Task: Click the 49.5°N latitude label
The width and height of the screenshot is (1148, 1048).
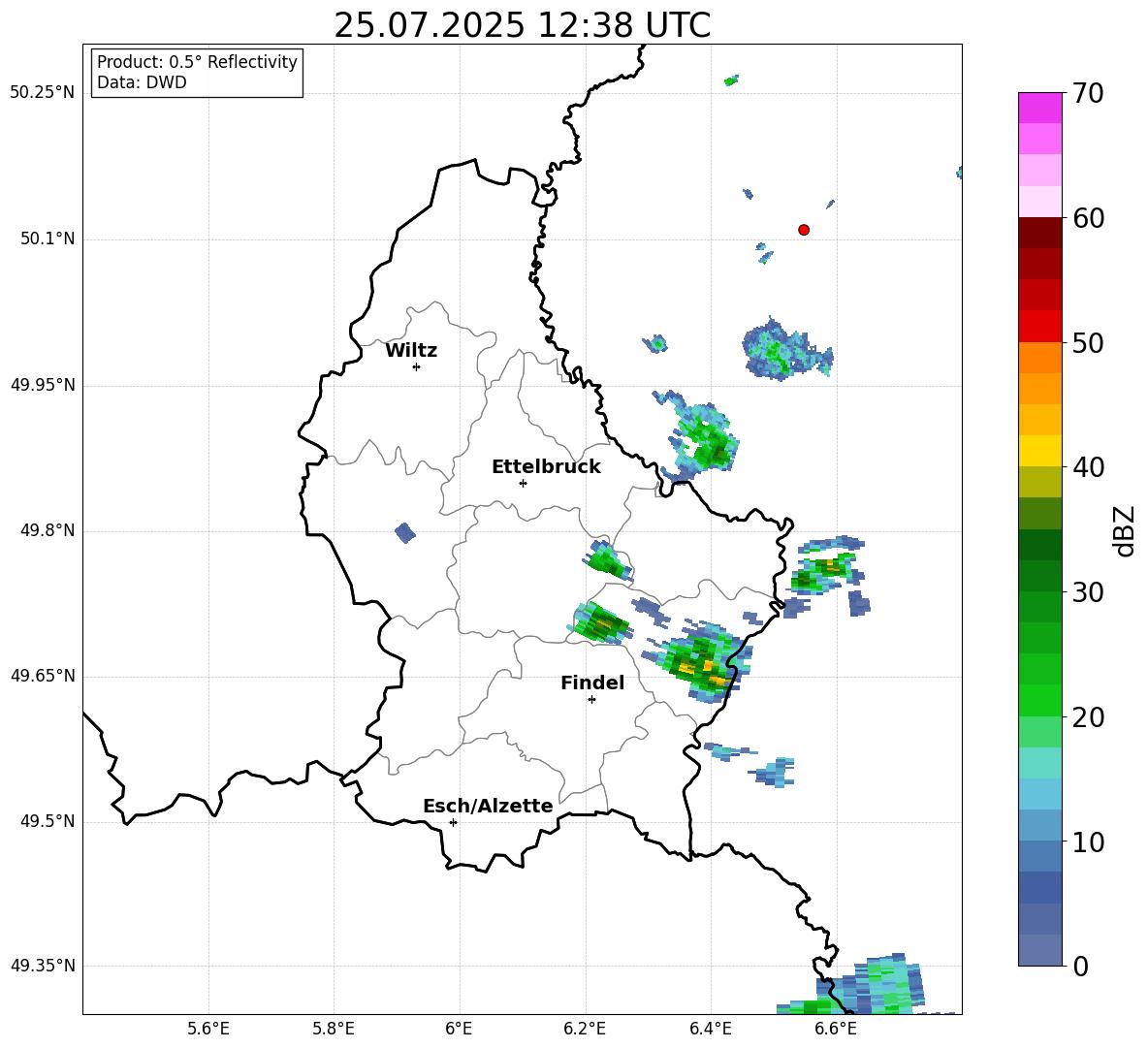Action: point(48,821)
